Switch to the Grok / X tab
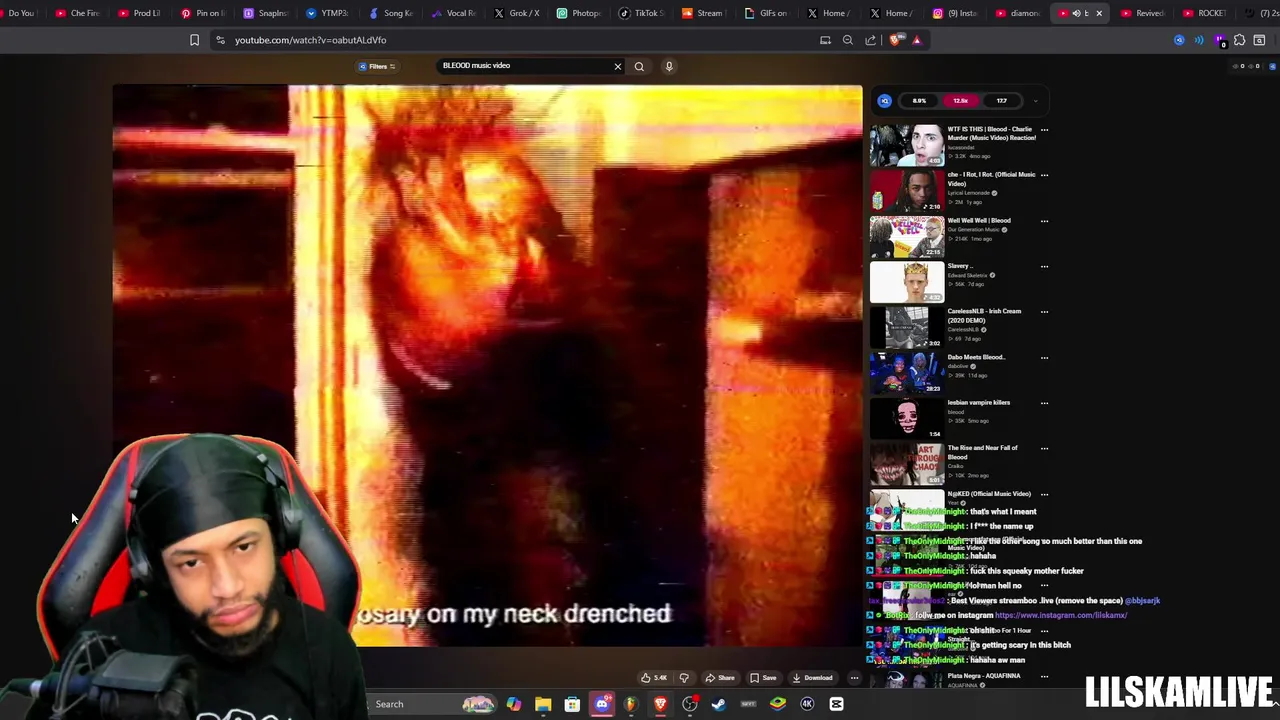The image size is (1280, 720). click(517, 13)
